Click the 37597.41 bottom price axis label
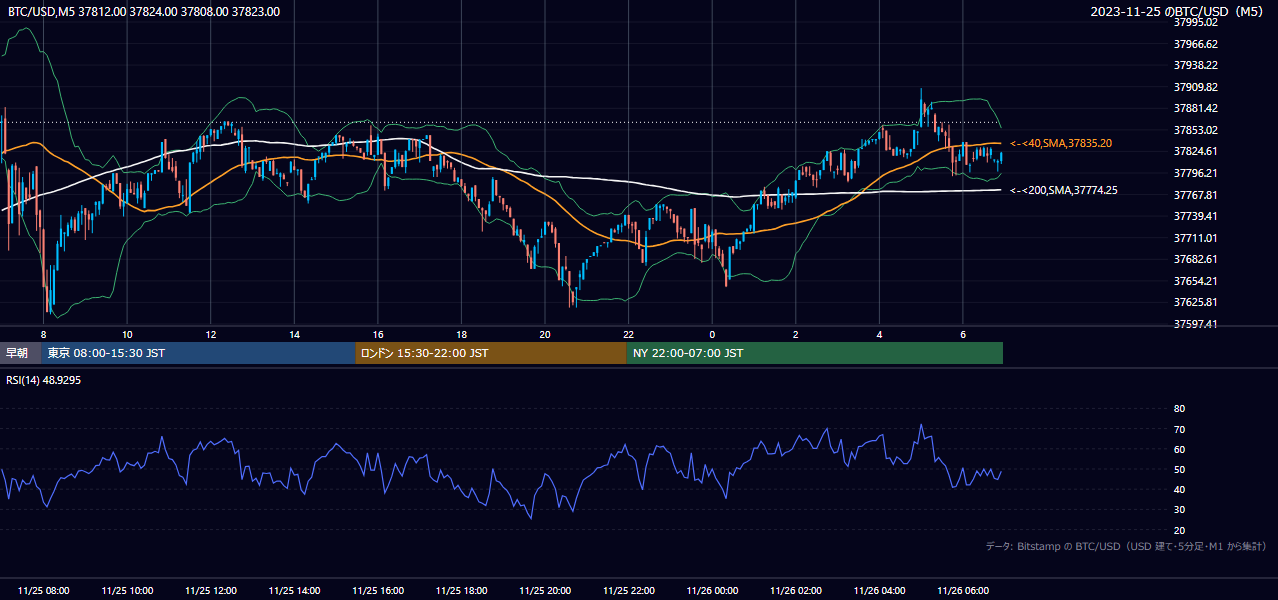The image size is (1278, 600). coord(1196,324)
